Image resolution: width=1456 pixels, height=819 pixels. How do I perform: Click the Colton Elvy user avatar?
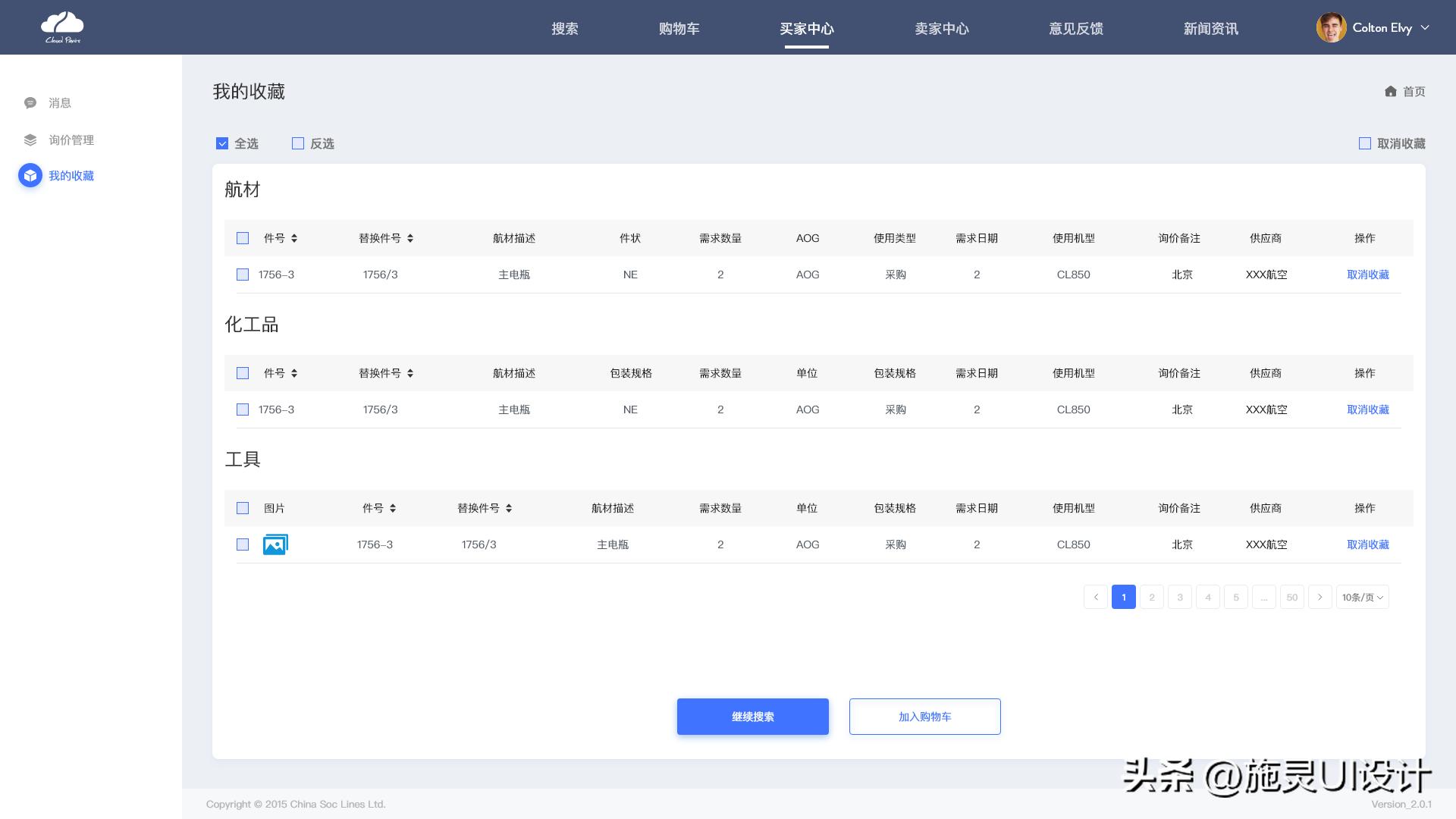click(x=1331, y=28)
